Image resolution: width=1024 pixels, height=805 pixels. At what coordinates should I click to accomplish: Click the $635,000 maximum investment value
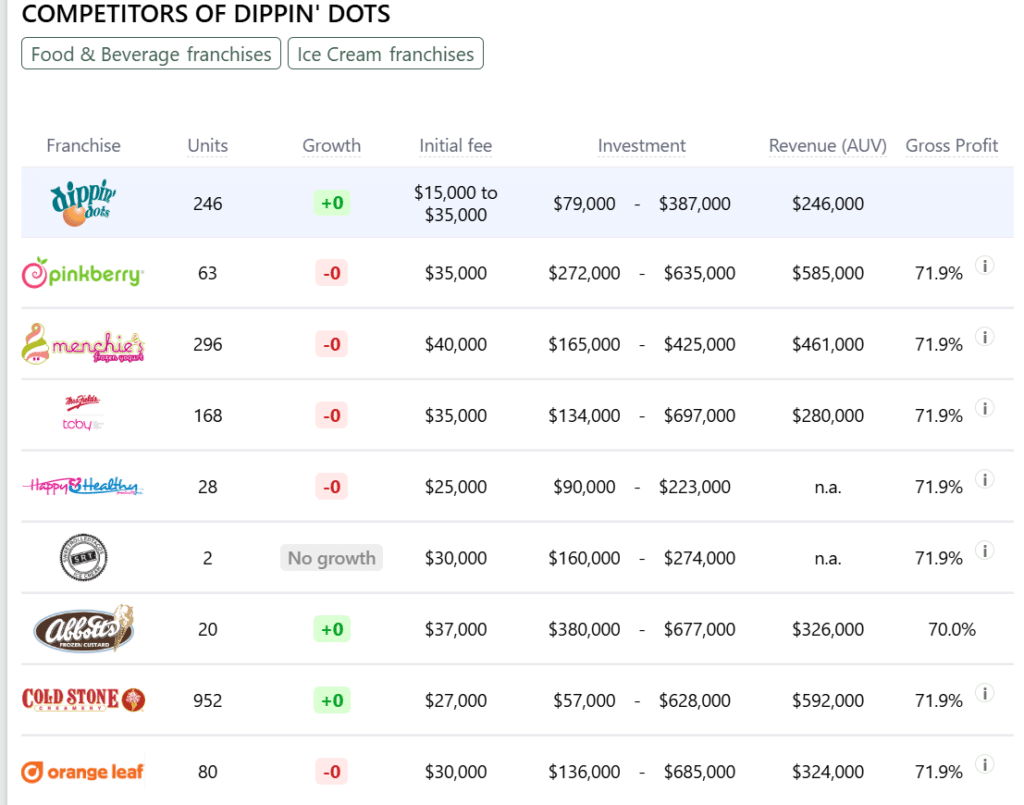point(699,273)
